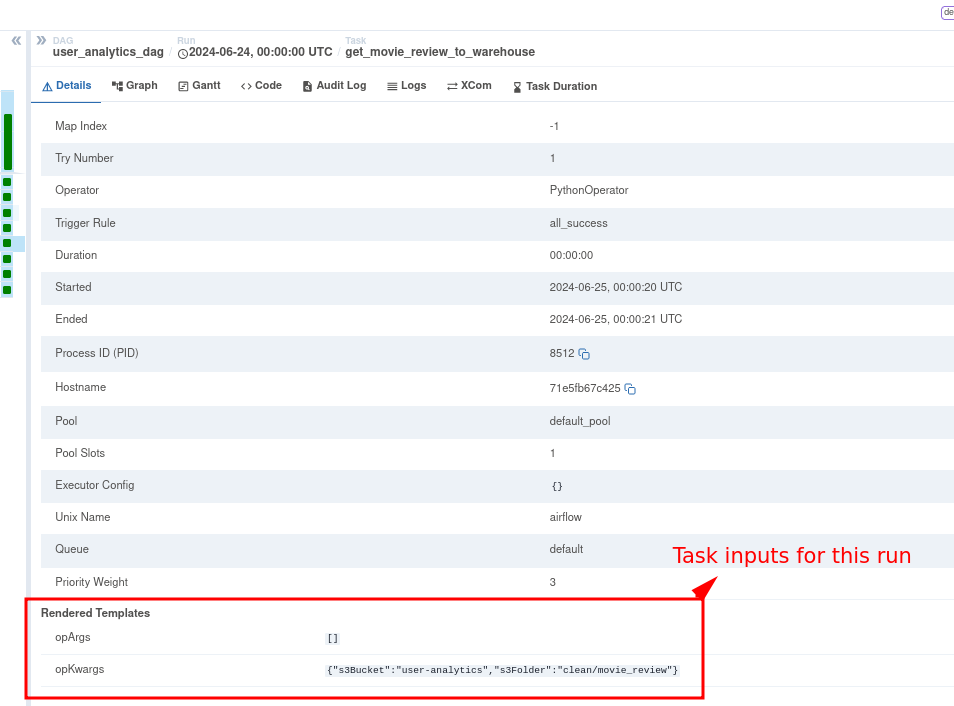
Task: Copy the Process ID 8512 value
Action: 584,354
